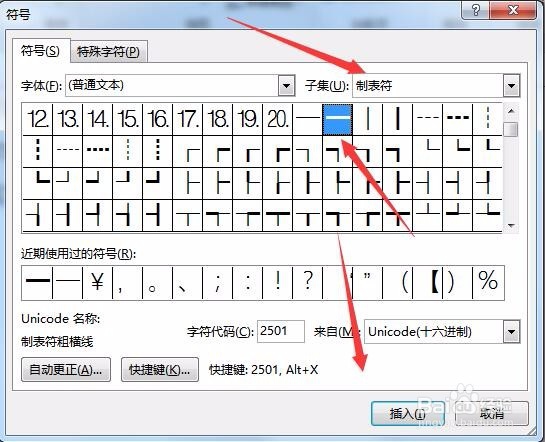This screenshot has height=442, width=545.
Task: Choose the '20.' symbol cell
Action: pyautogui.click(x=278, y=119)
